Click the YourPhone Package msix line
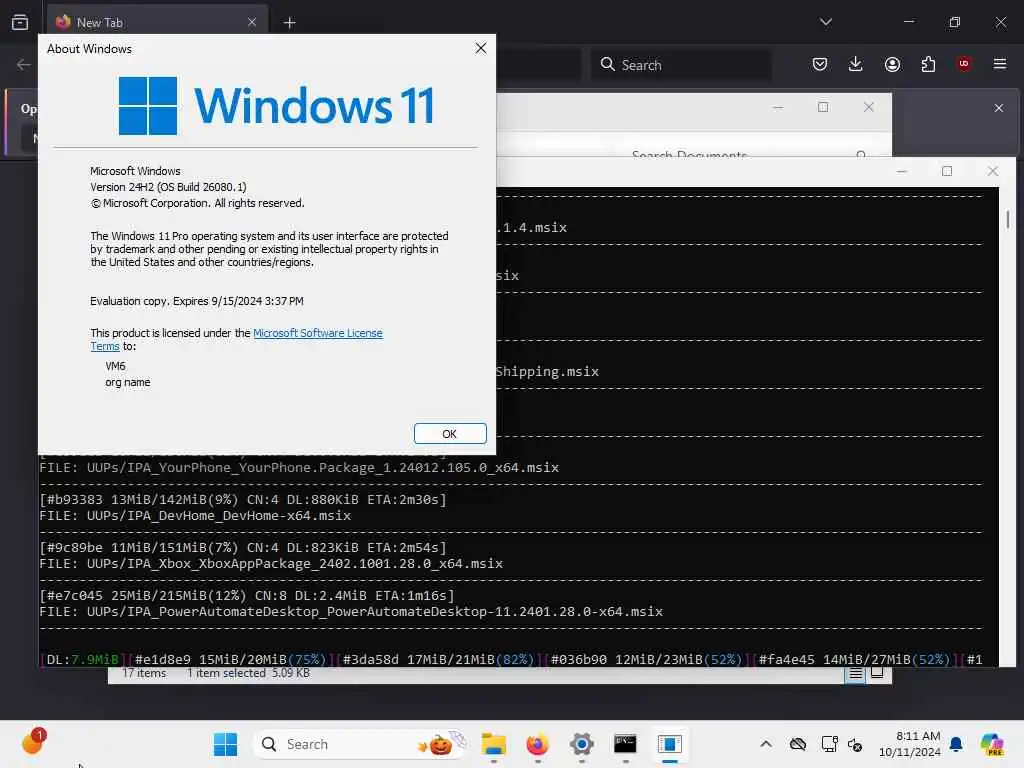Image resolution: width=1024 pixels, height=768 pixels. (x=299, y=468)
